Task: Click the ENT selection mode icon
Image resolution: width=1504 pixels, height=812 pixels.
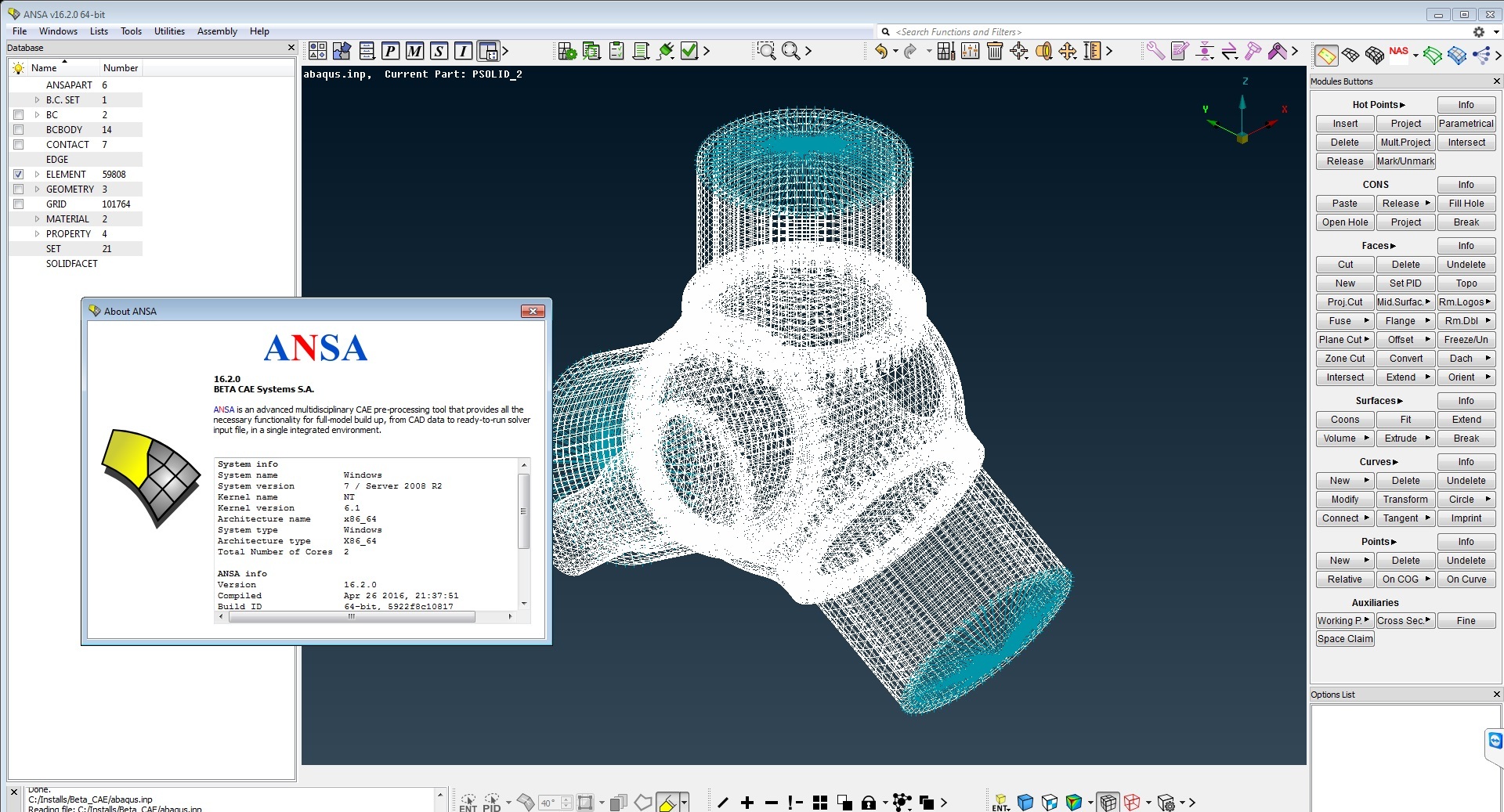Action: point(468,803)
